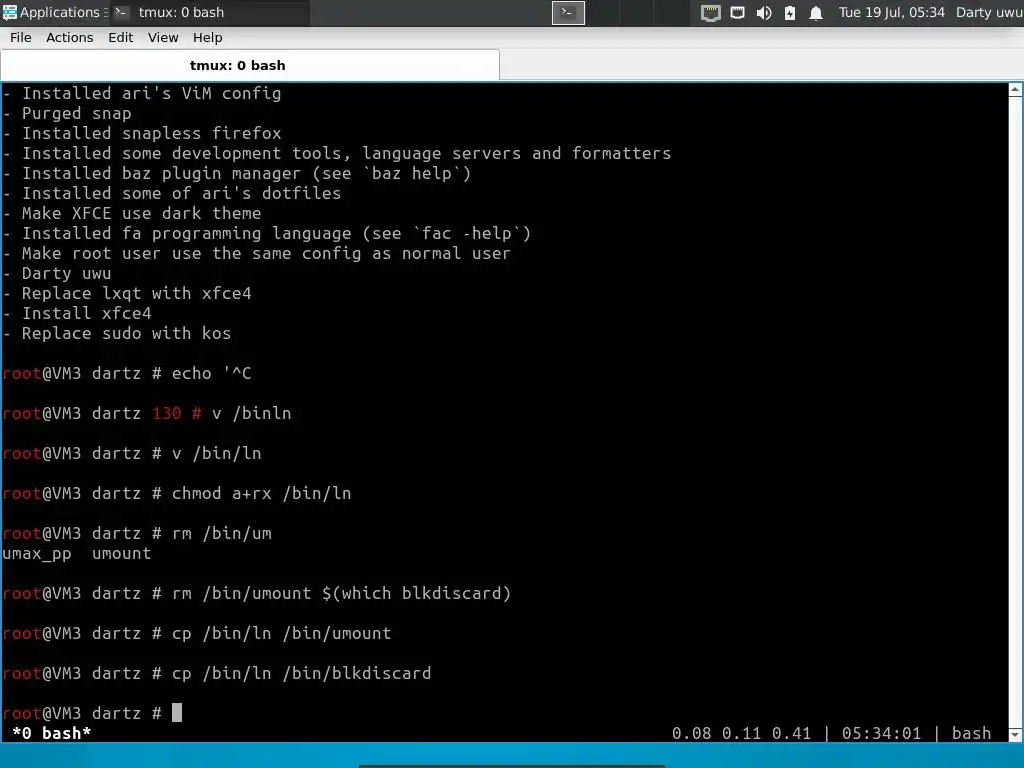
Task: Click the red exit code 130
Action: 167,413
